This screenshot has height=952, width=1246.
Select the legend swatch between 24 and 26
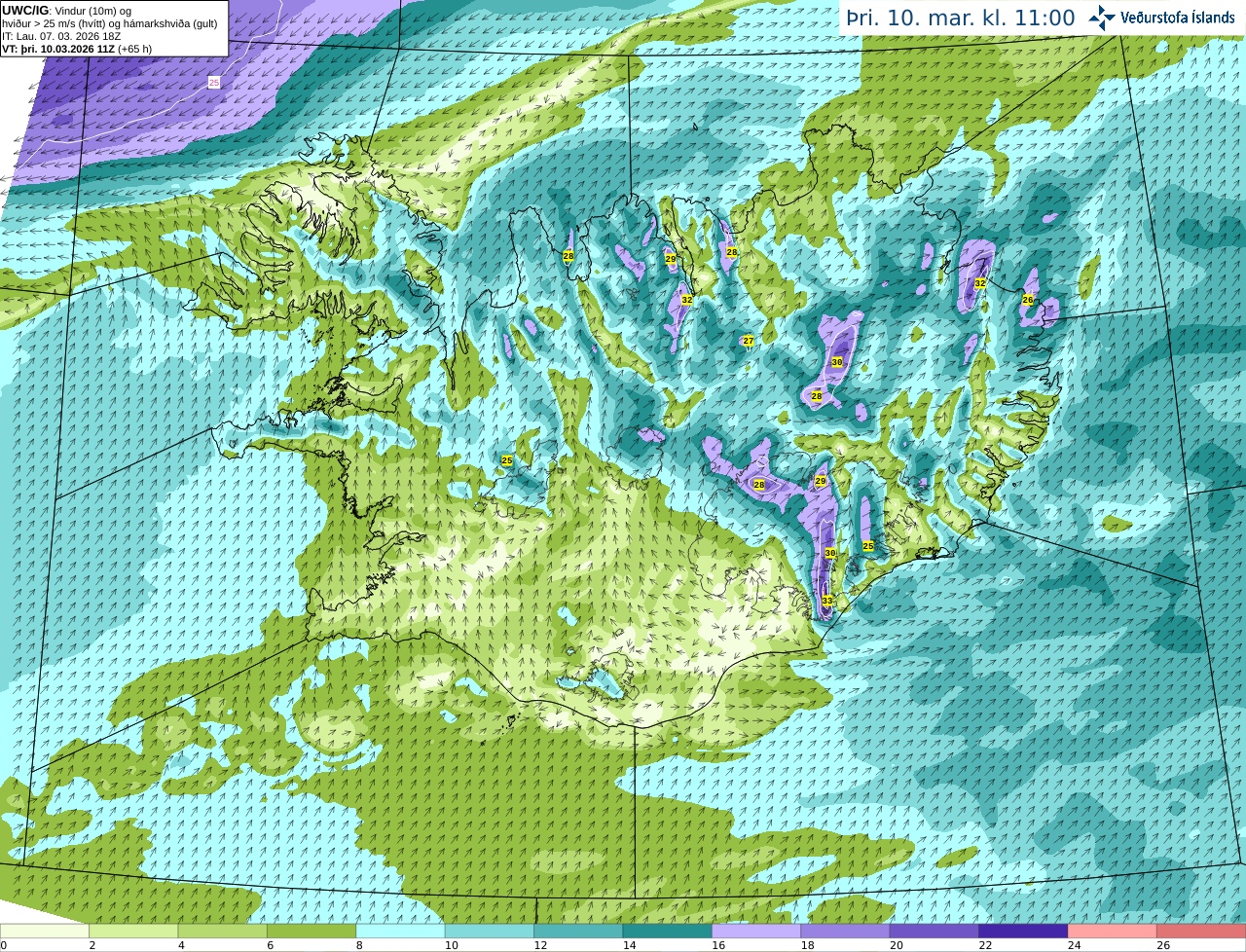pyautogui.click(x=1113, y=932)
